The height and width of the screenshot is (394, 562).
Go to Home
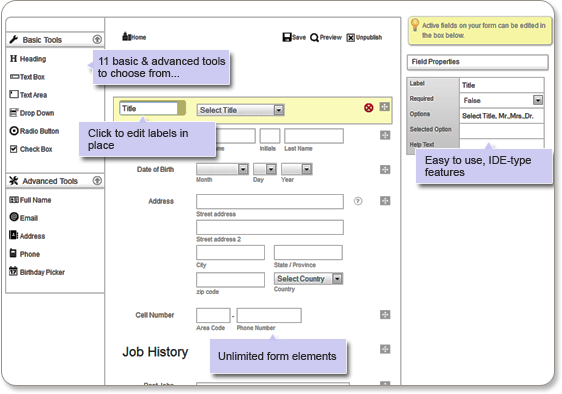(134, 37)
